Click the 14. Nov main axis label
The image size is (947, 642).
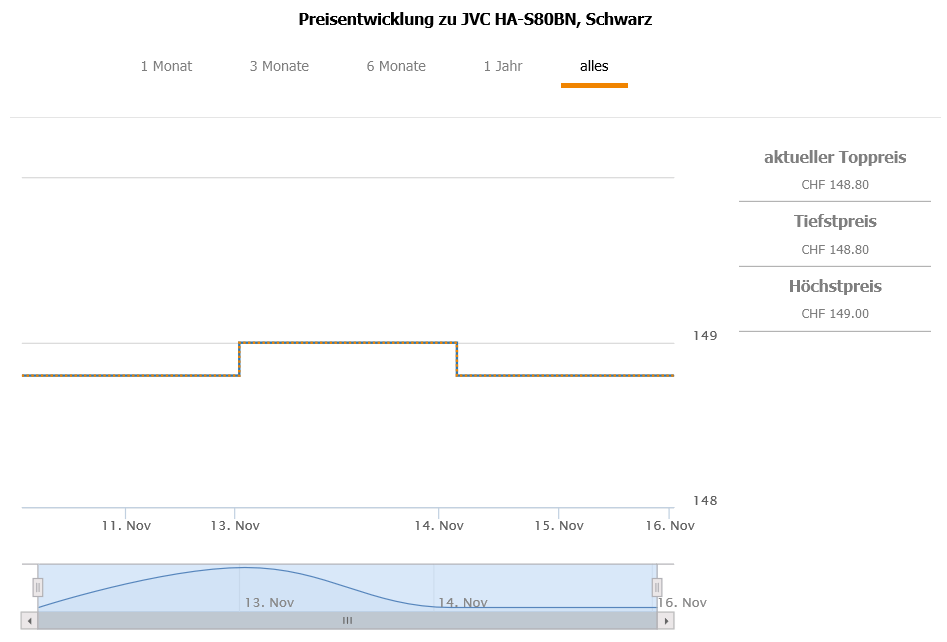pos(439,526)
